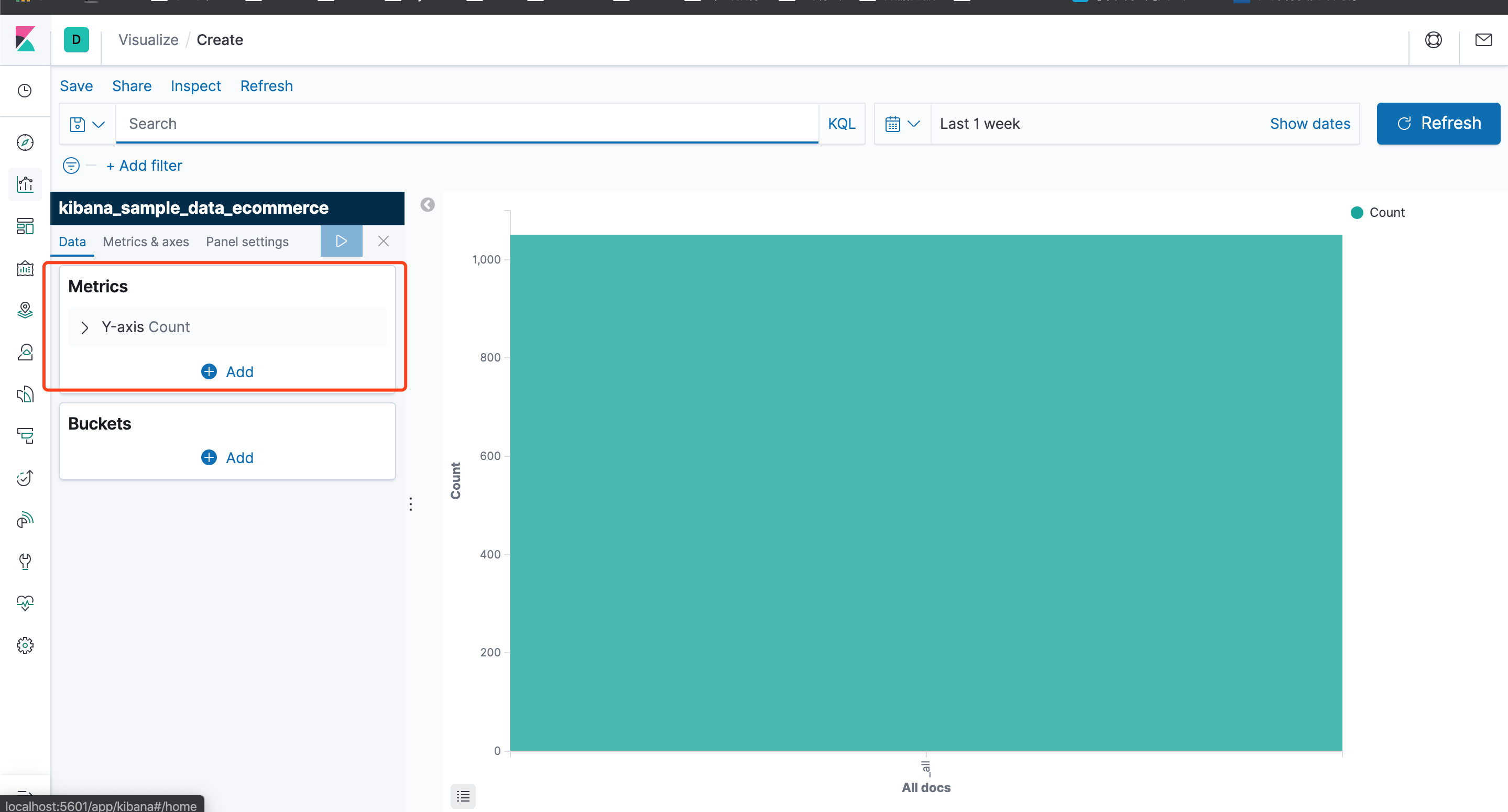The width and height of the screenshot is (1508, 812).
Task: Open the newsfeed mail icon
Action: (1483, 40)
